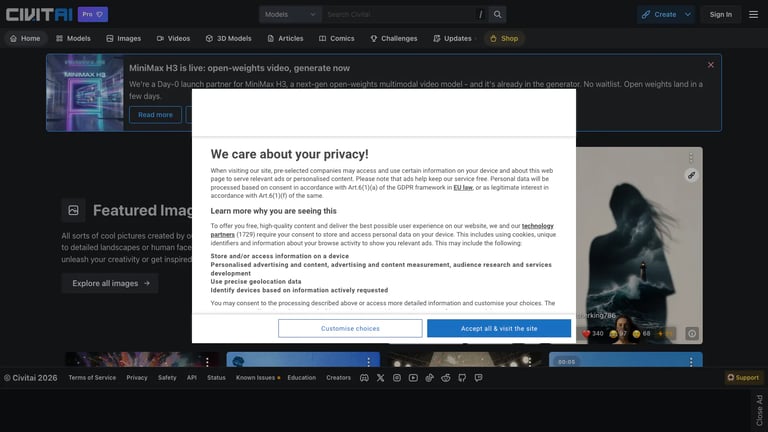Open the 3D Models tab
The width and height of the screenshot is (768, 432).
[228, 38]
